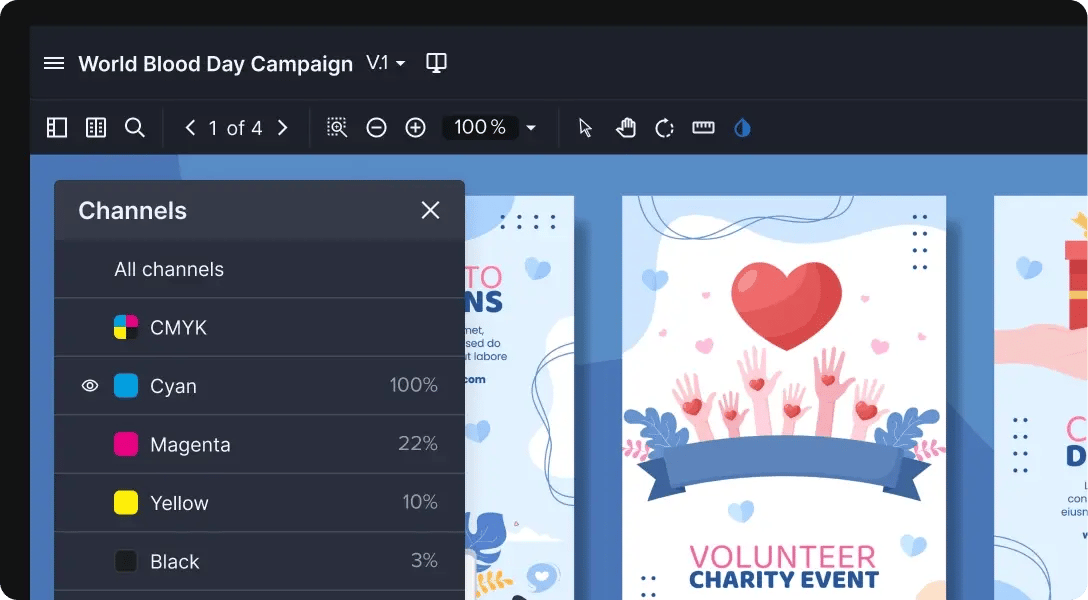1088x600 pixels.
Task: Hide the Magenta channel
Action: (x=90, y=444)
